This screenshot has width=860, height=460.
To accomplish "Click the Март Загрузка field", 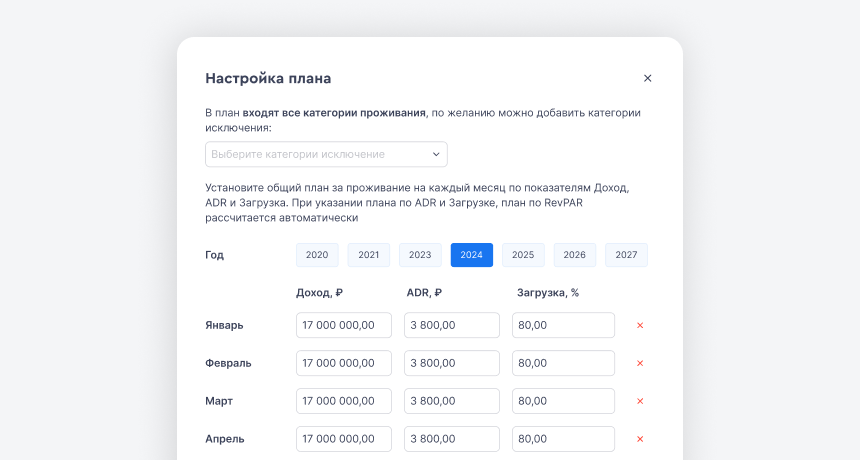I will coord(563,401).
